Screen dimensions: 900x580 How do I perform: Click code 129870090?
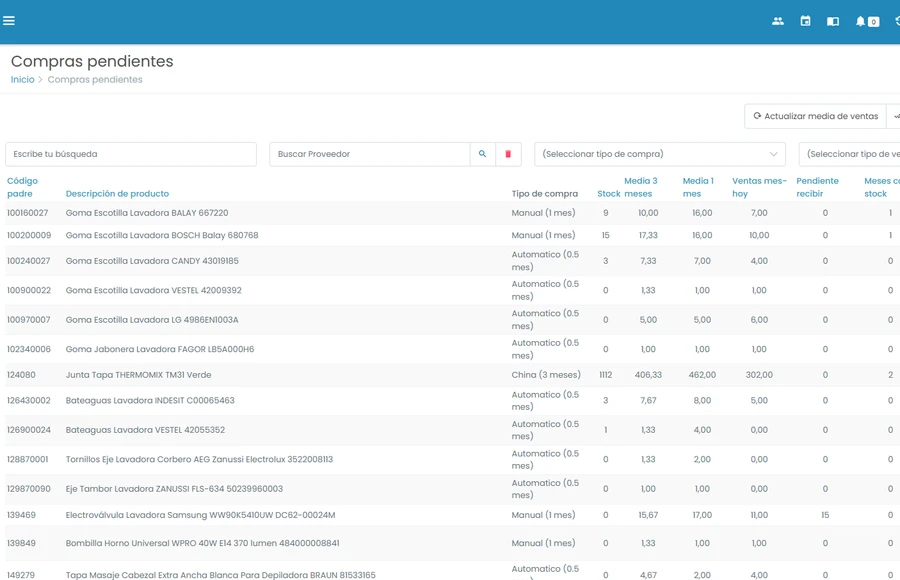coord(29,489)
